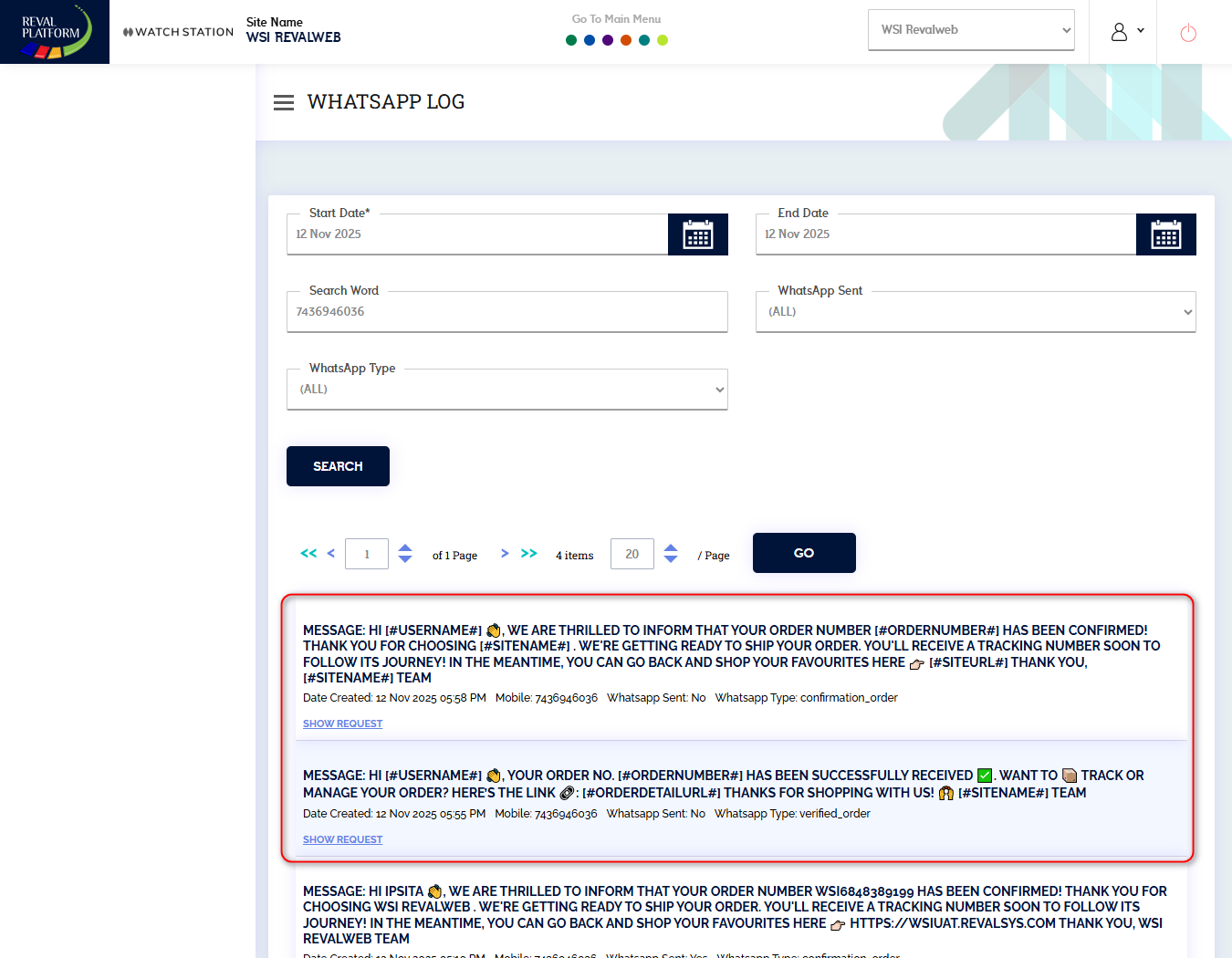Open the user profile icon menu

pos(1126,32)
